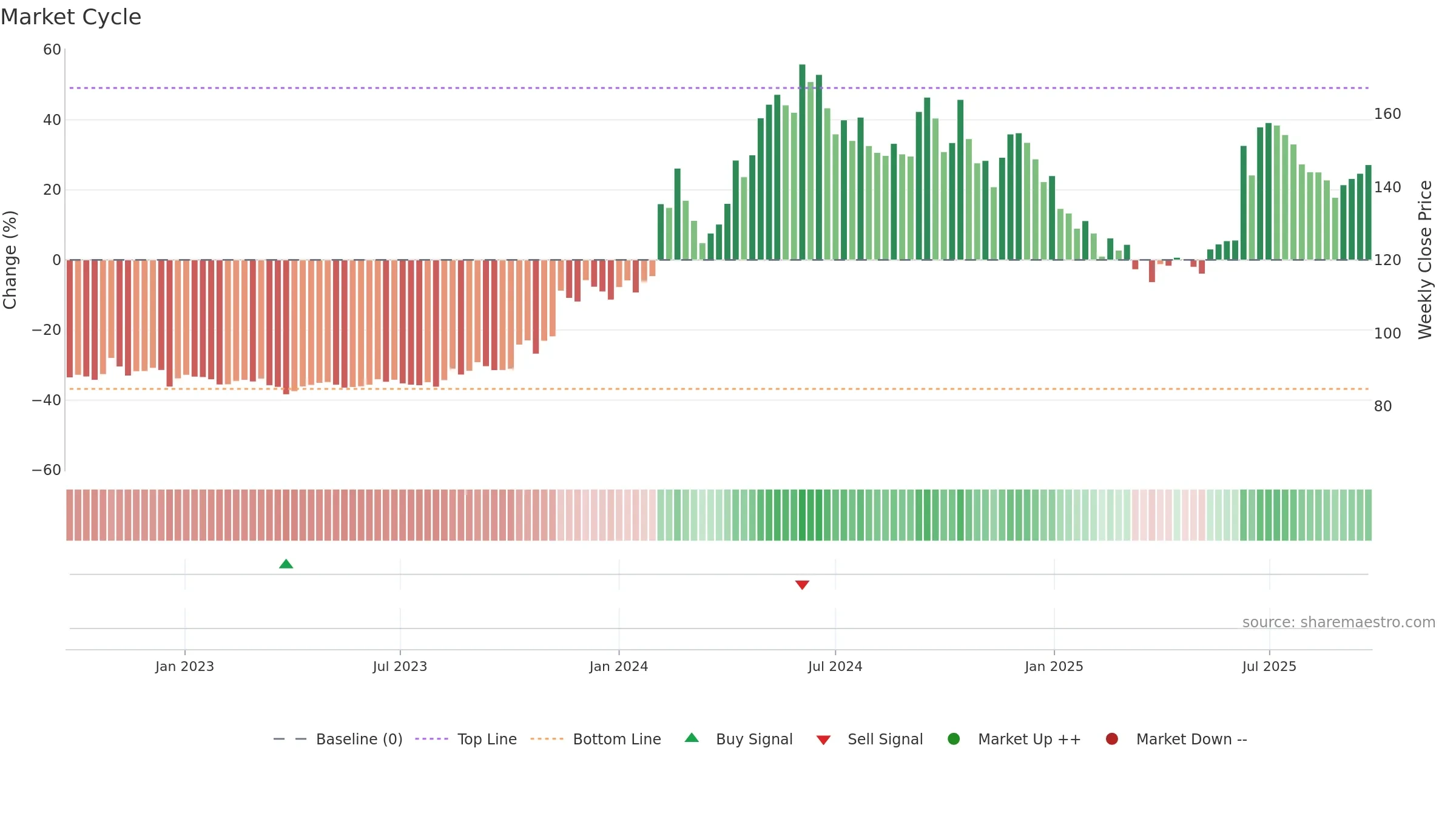The image size is (1456, 819).
Task: Click the source: sharemaestro.com text
Action: click(x=1339, y=622)
